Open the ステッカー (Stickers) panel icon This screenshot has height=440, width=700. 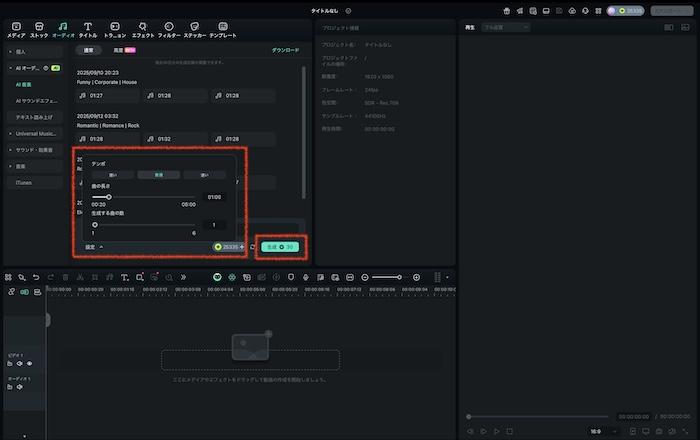[x=195, y=29]
